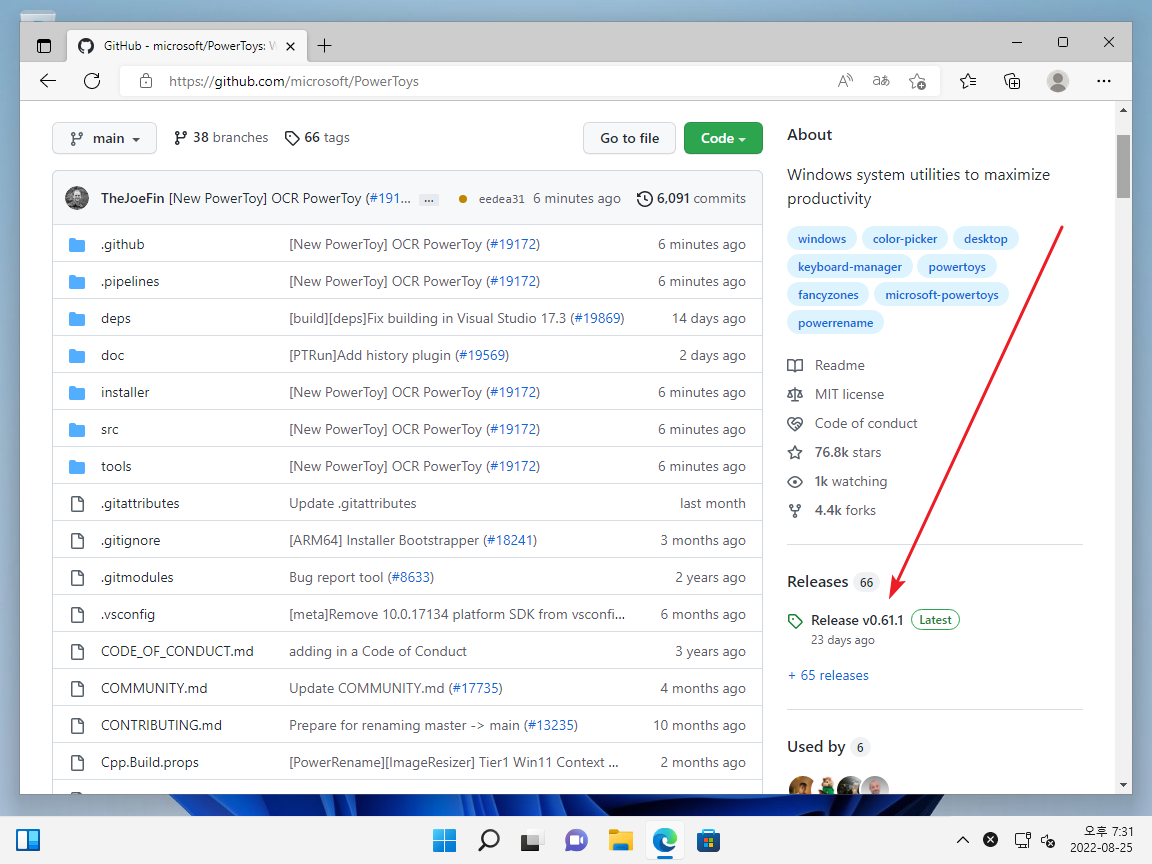This screenshot has width=1152, height=864.
Task: Click the browser back arrow
Action: tap(48, 81)
